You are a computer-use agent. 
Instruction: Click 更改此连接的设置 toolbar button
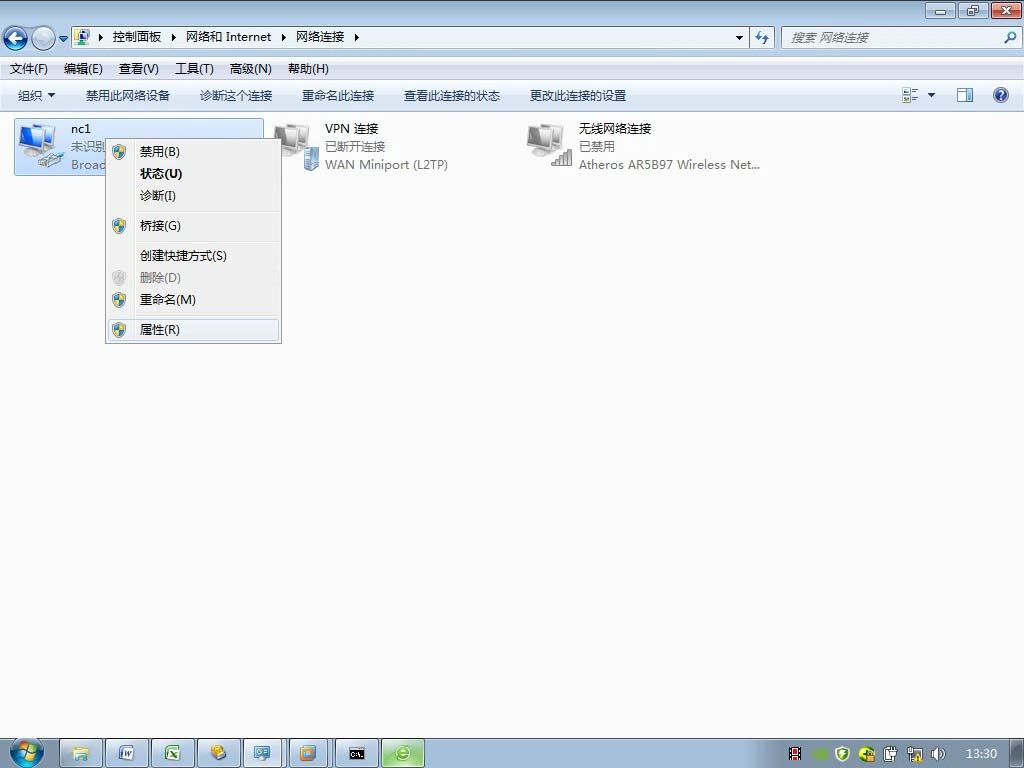578,95
